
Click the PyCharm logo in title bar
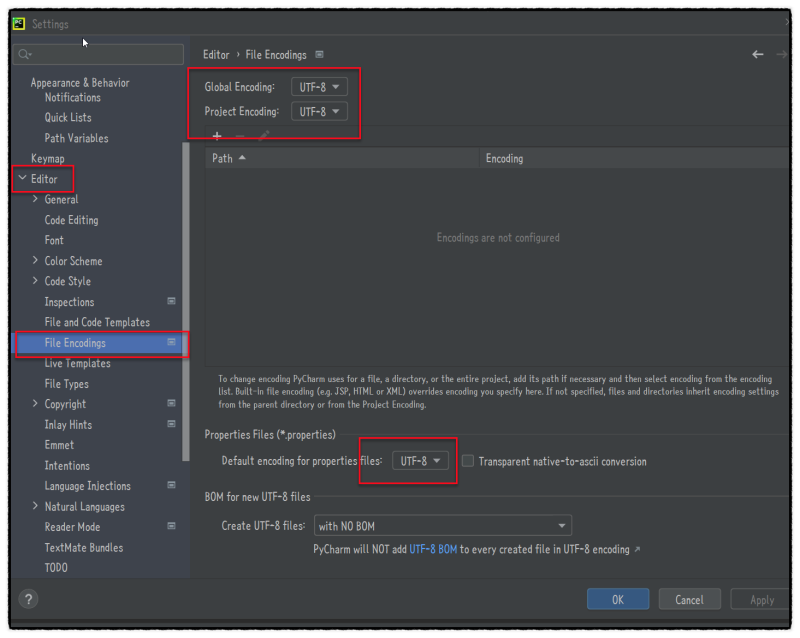[x=19, y=23]
